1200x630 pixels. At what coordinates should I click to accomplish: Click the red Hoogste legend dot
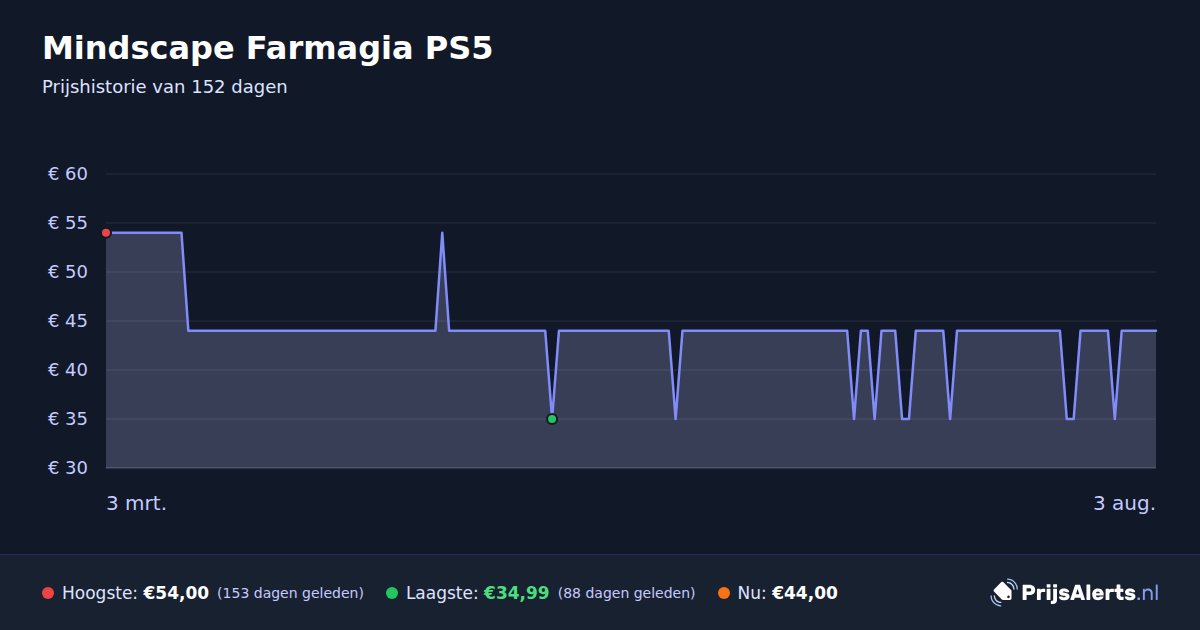tap(48, 593)
